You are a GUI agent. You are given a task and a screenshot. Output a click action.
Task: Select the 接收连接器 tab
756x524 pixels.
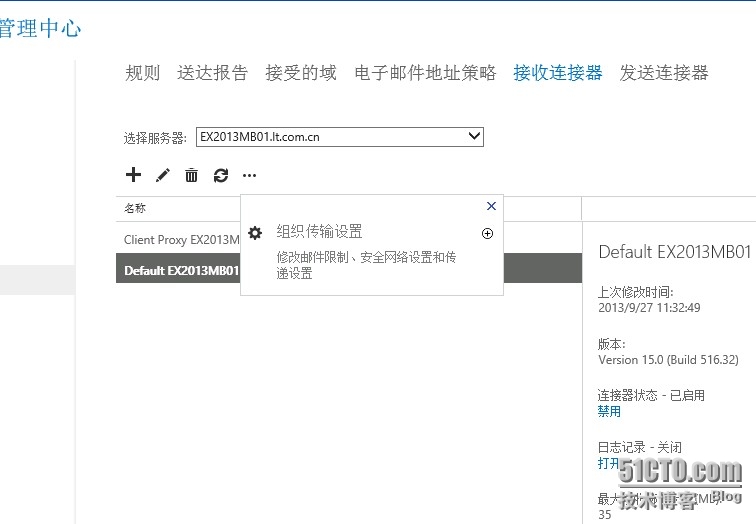558,73
